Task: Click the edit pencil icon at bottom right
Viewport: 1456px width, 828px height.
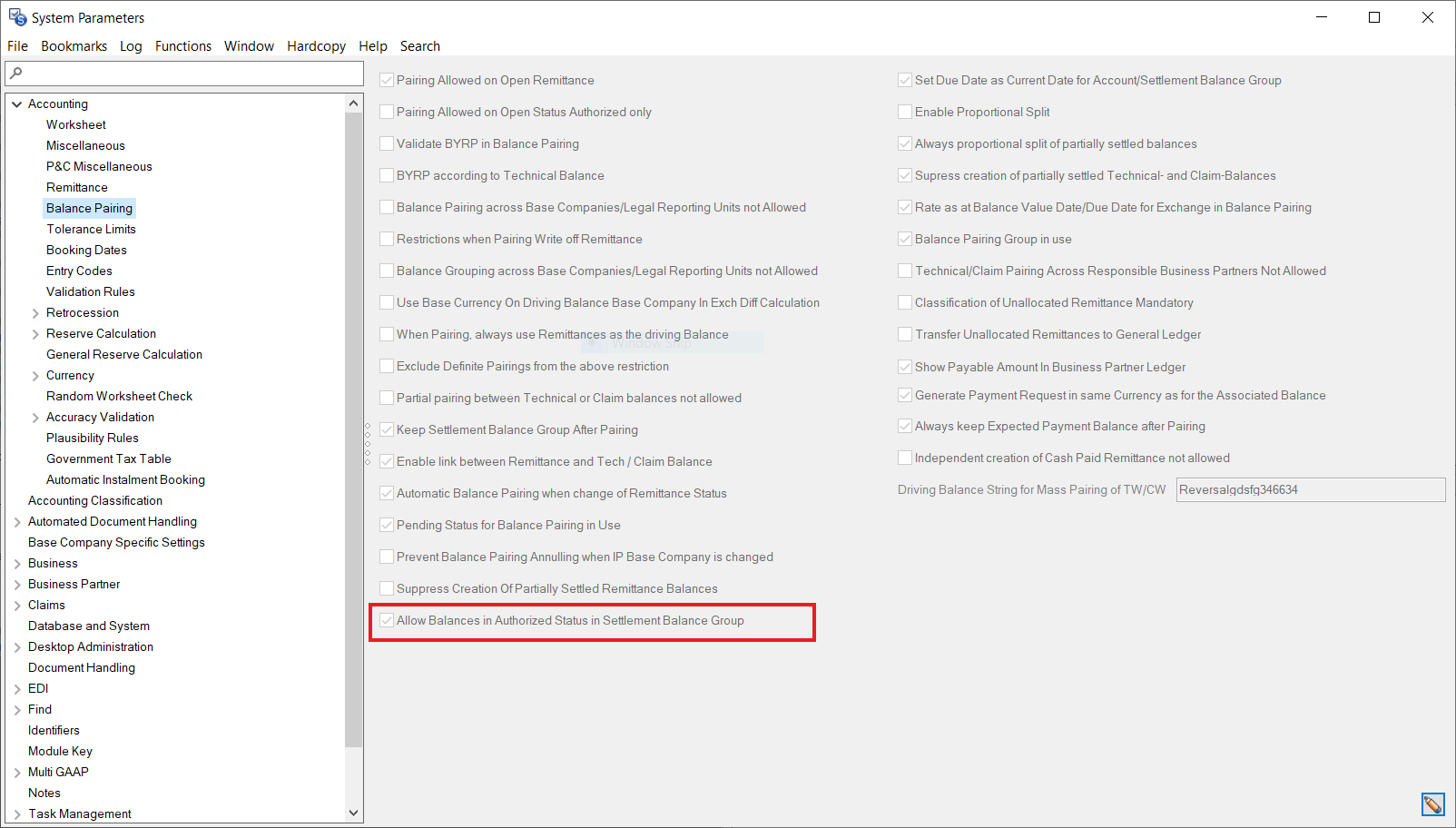Action: click(x=1432, y=804)
